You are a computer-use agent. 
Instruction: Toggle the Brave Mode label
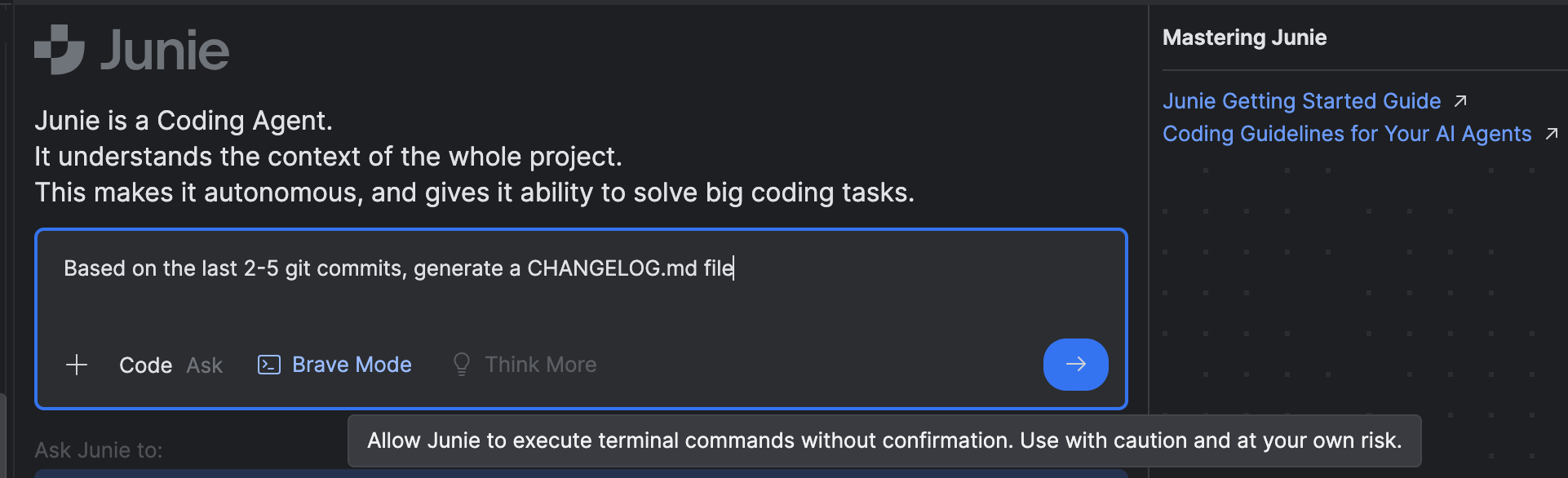tap(352, 365)
